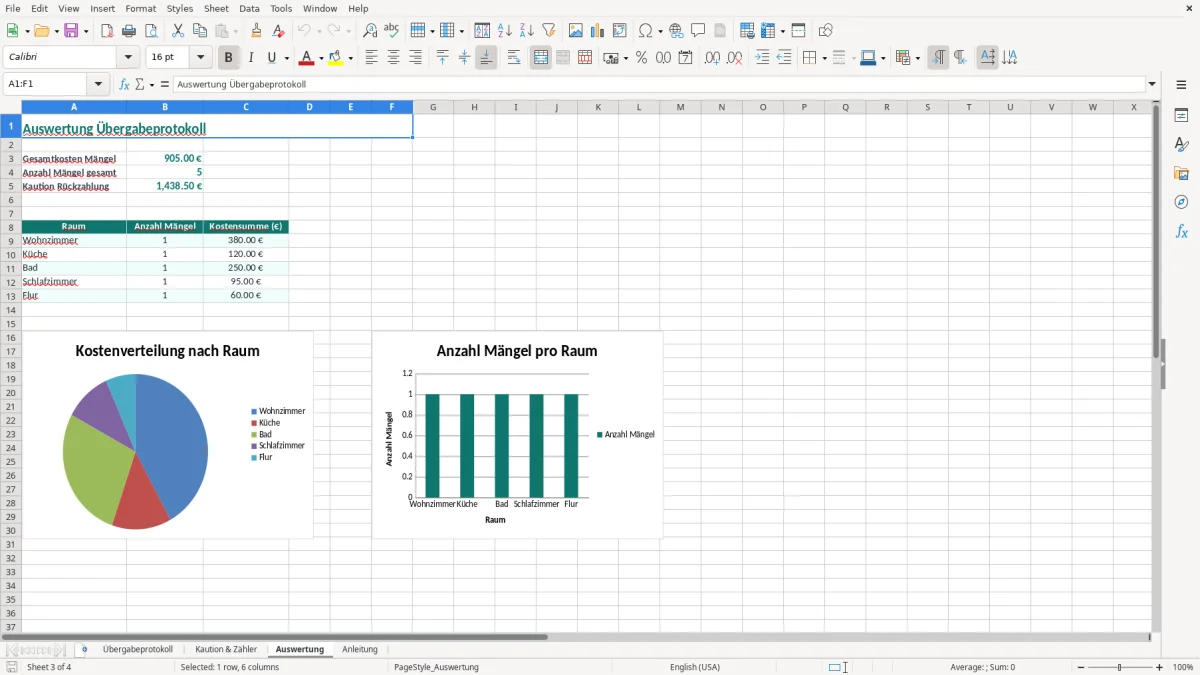Click the AutoFilter funnel icon
The image size is (1200, 675).
pyautogui.click(x=549, y=31)
